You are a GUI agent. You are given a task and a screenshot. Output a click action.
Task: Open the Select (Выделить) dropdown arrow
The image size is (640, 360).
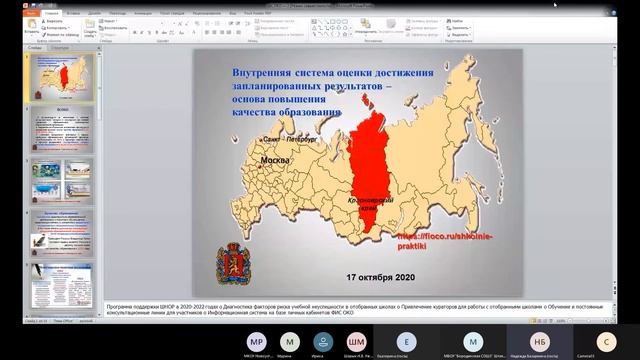470,35
